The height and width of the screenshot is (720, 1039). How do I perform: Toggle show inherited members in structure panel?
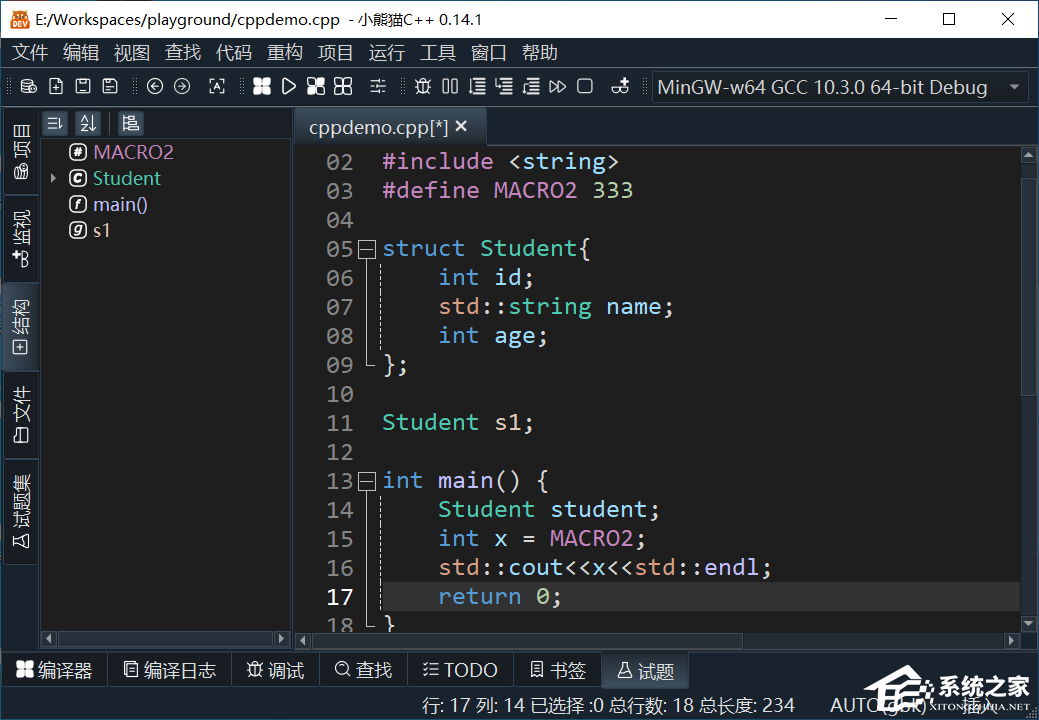pyautogui.click(x=131, y=123)
